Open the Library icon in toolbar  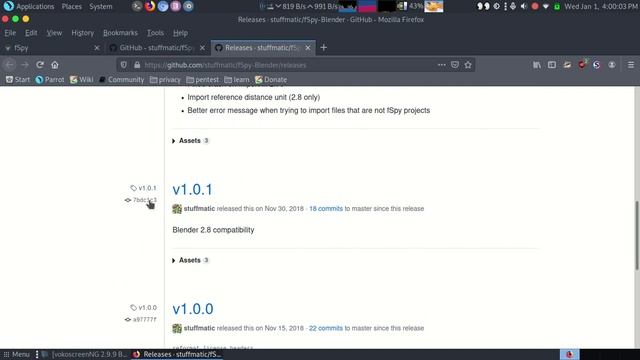pos(537,65)
